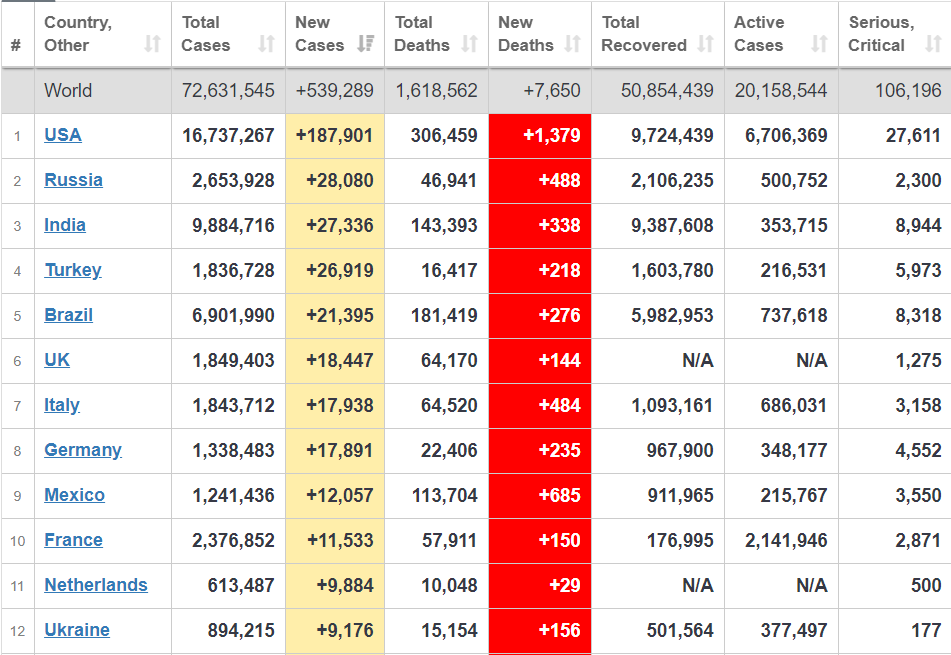
Task: Click USA's red New Deaths cell
Action: (x=540, y=135)
